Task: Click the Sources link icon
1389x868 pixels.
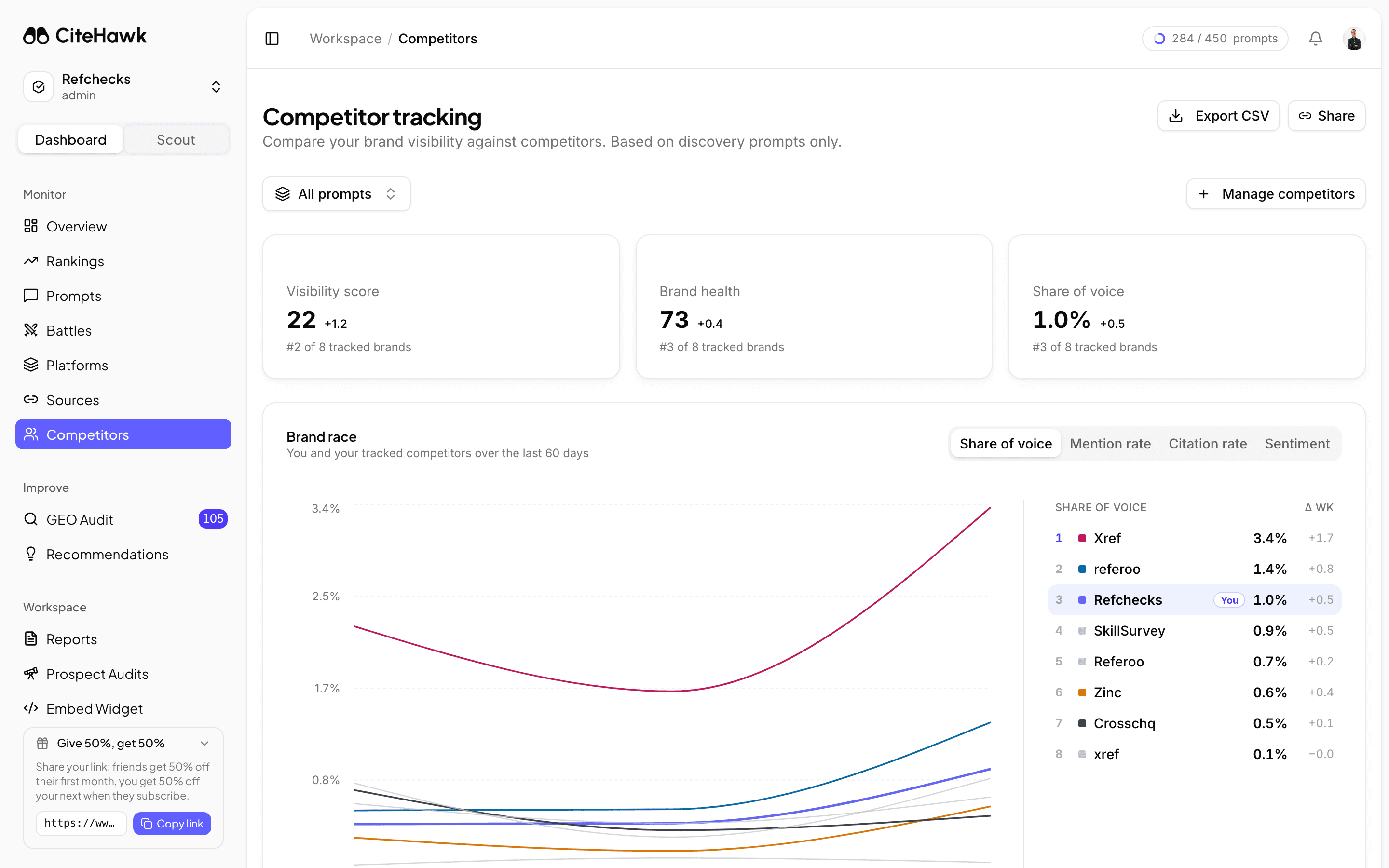Action: click(31, 400)
